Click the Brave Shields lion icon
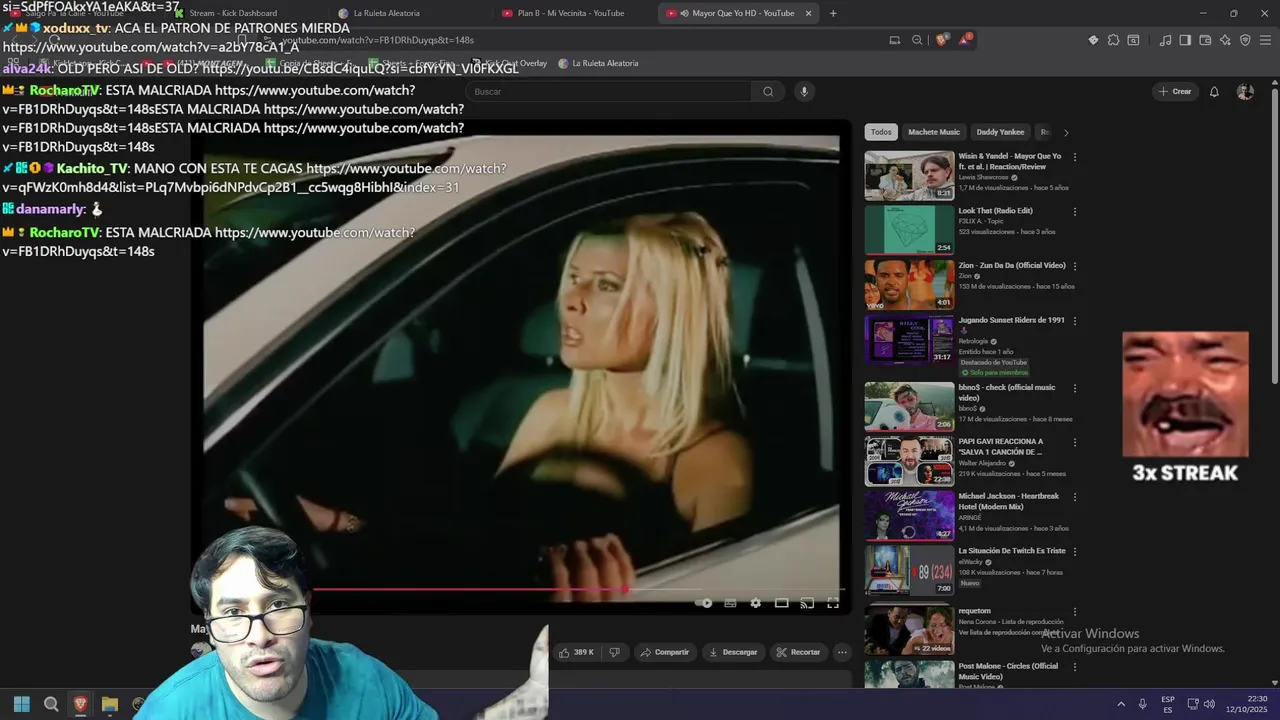This screenshot has width=1280, height=720. (x=941, y=40)
